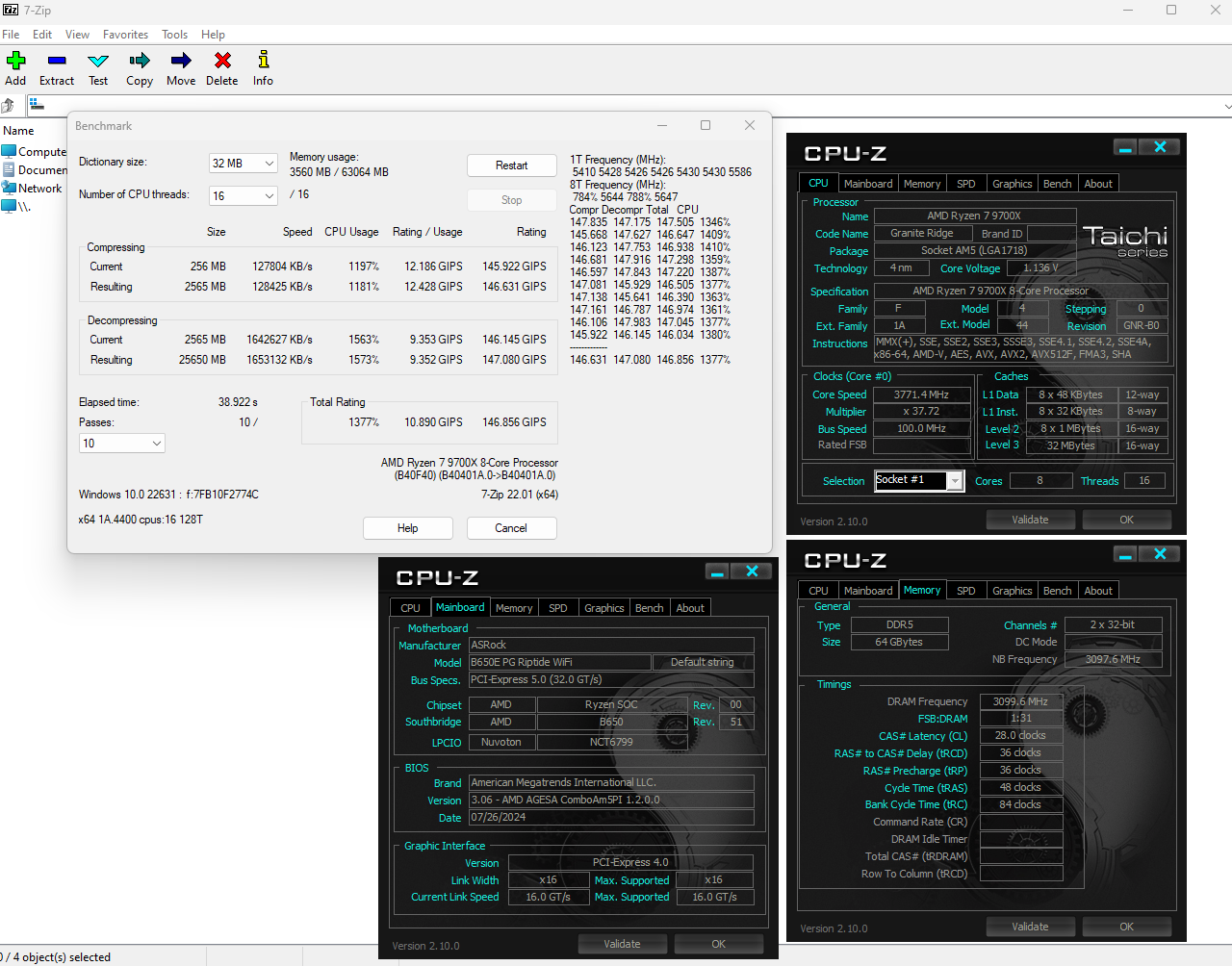Click Cancel in the Benchmark dialog
Viewport: 1232px width, 966px height.
(x=511, y=528)
